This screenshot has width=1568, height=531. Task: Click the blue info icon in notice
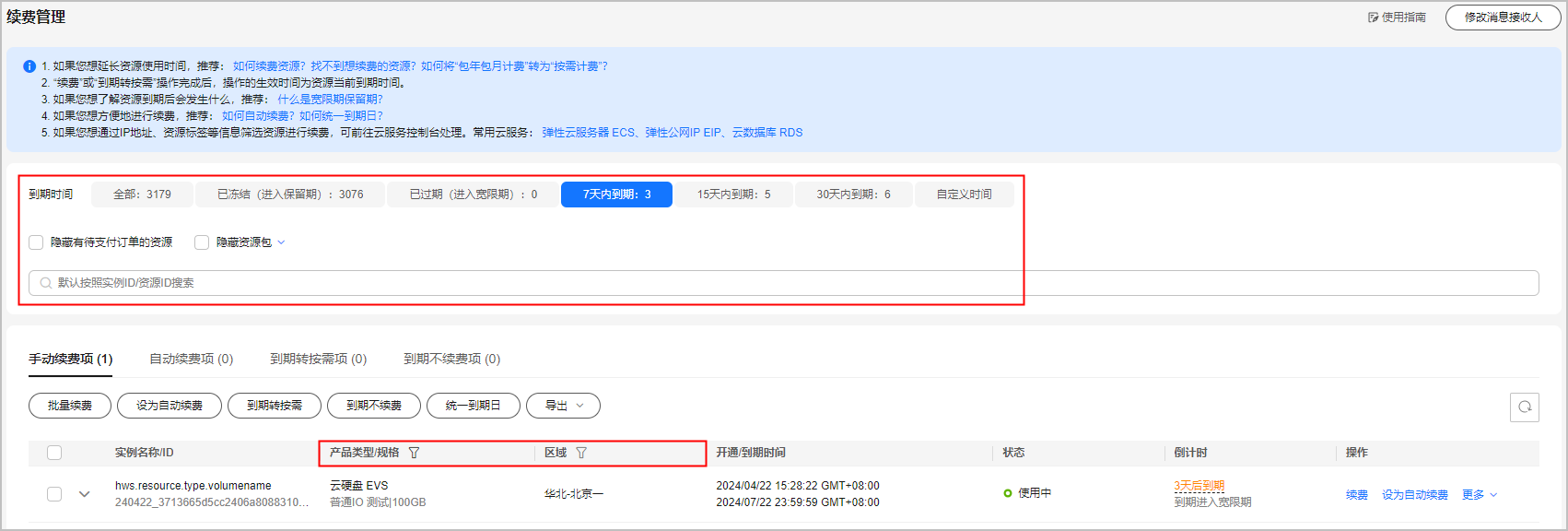(29, 66)
